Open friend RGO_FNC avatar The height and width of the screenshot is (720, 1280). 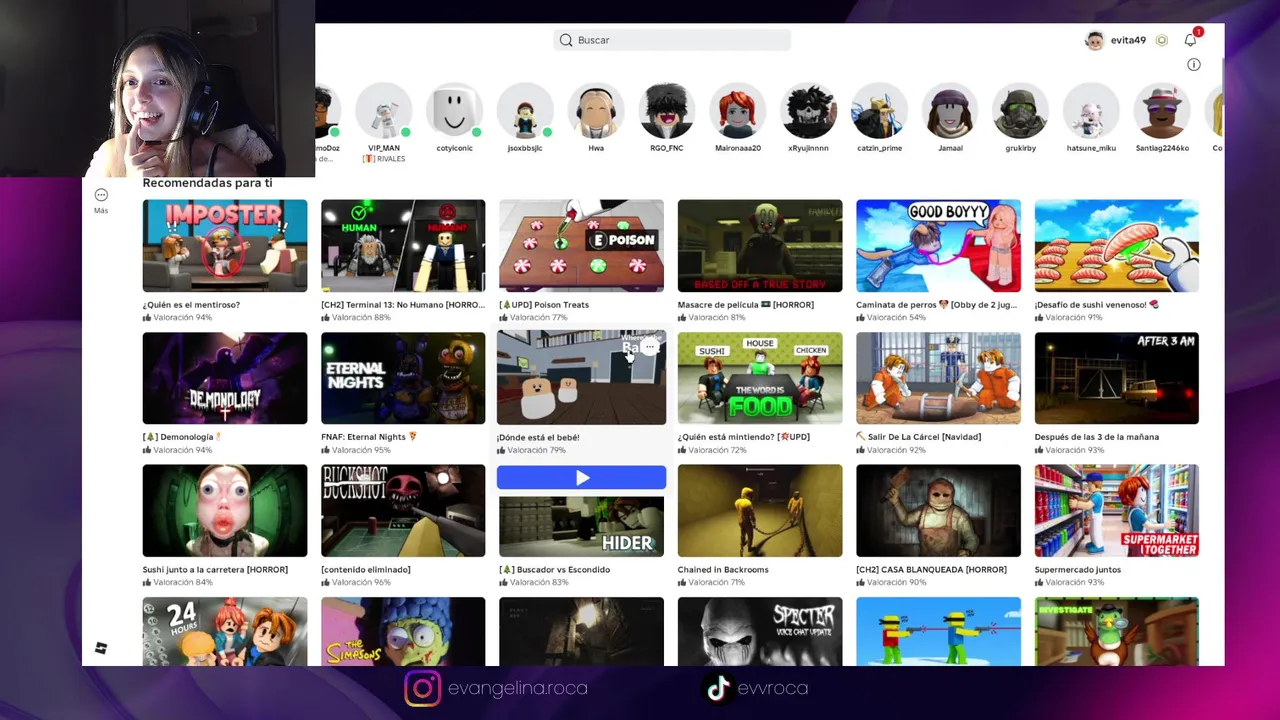pyautogui.click(x=666, y=111)
